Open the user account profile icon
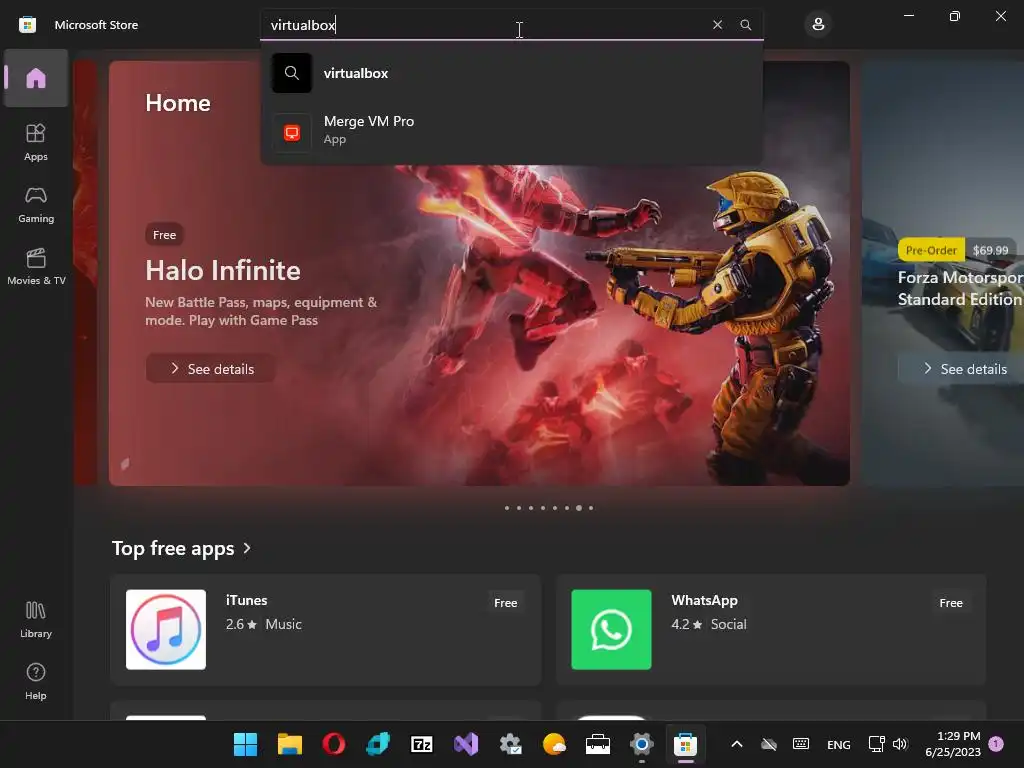This screenshot has width=1024, height=768. [x=818, y=25]
